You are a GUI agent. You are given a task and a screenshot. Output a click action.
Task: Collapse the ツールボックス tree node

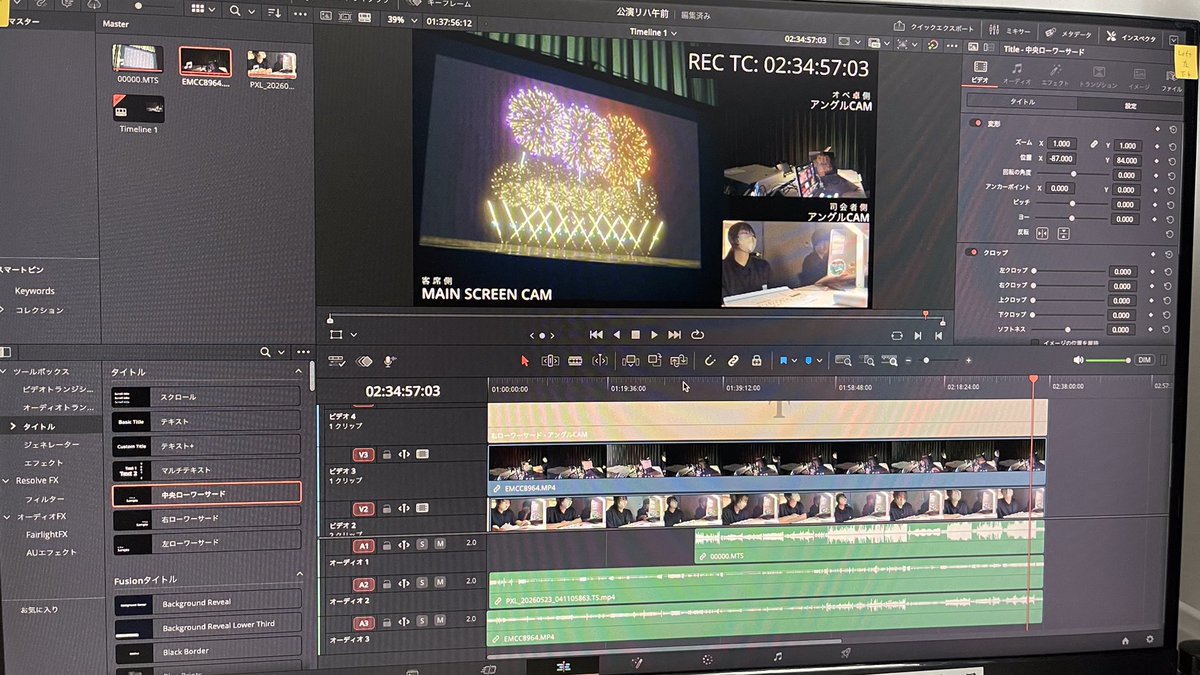click(5, 371)
